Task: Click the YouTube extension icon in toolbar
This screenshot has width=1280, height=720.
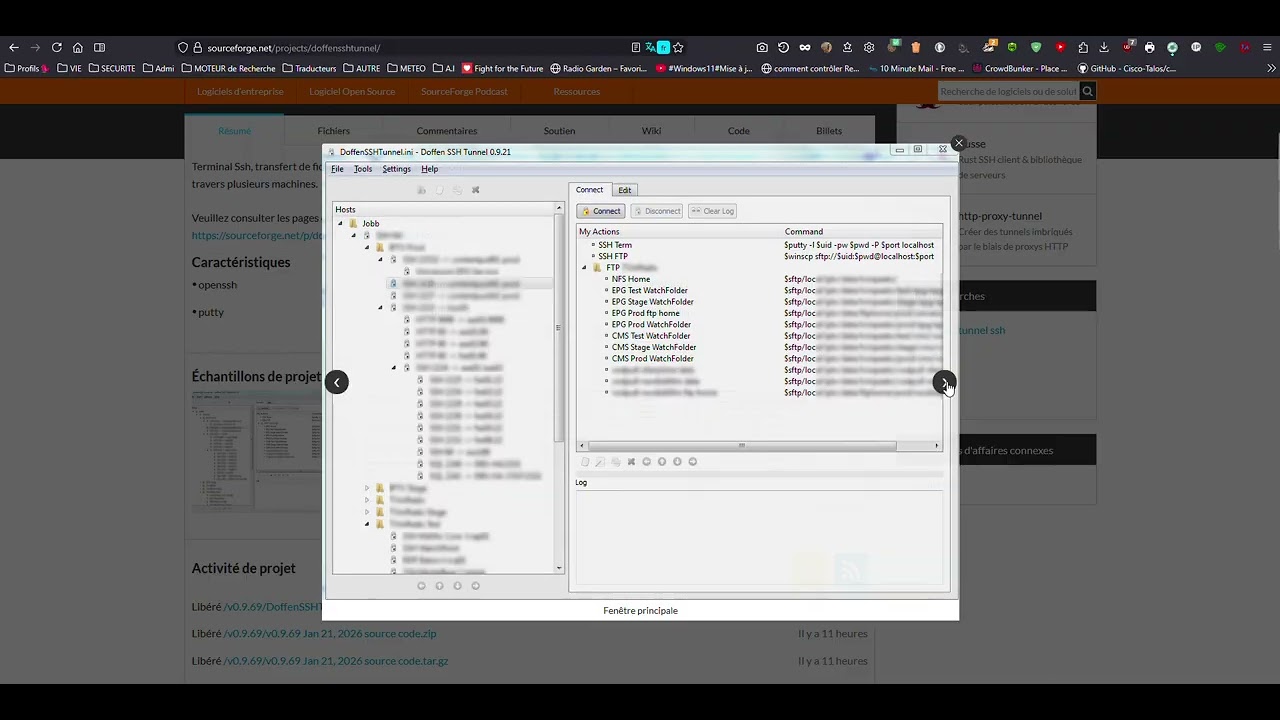Action: click(1060, 47)
